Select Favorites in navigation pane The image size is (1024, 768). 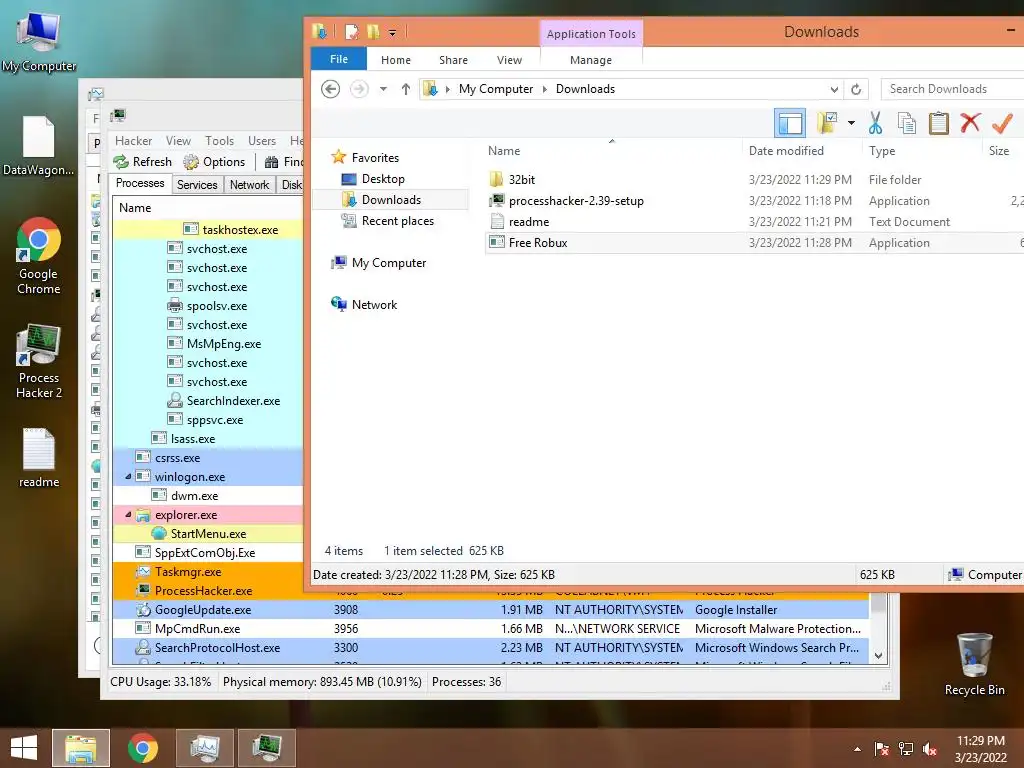coord(375,157)
